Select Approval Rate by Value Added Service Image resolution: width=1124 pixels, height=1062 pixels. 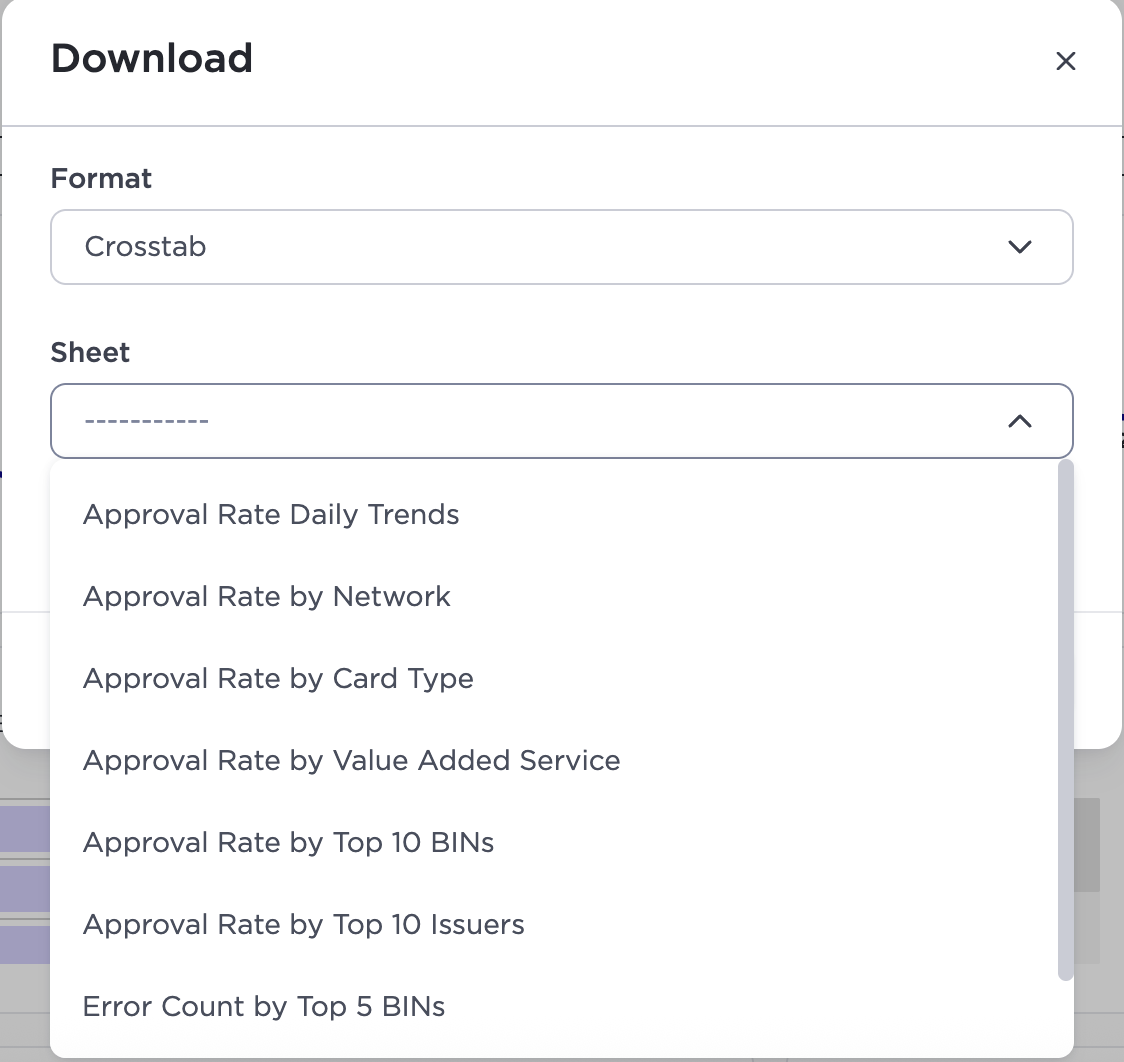pos(351,760)
